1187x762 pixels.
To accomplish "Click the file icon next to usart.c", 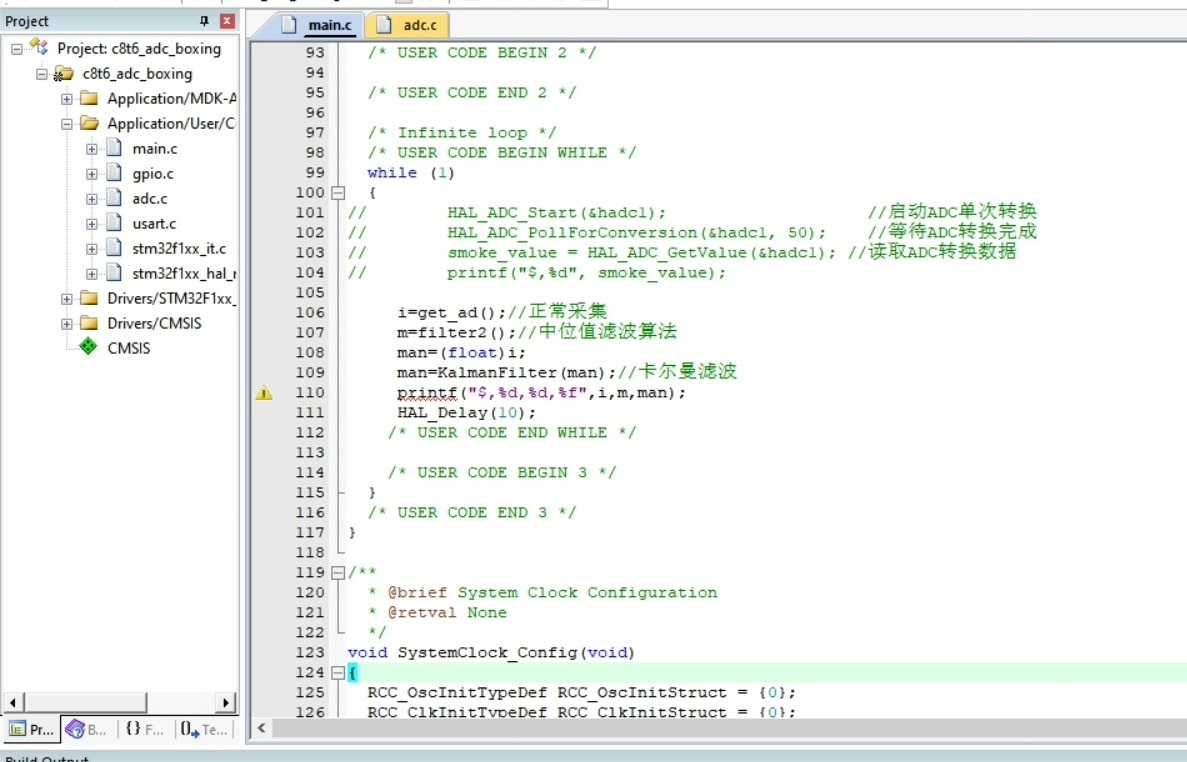I will (113, 223).
